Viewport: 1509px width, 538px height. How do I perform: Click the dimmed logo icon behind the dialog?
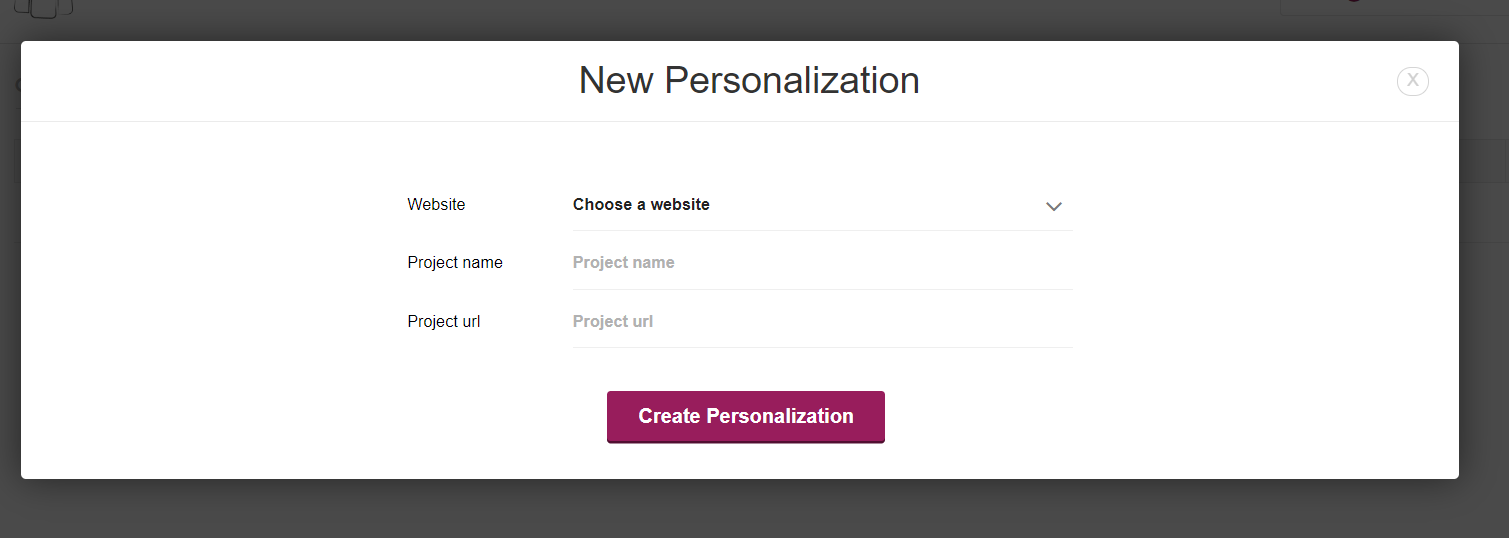point(43,9)
